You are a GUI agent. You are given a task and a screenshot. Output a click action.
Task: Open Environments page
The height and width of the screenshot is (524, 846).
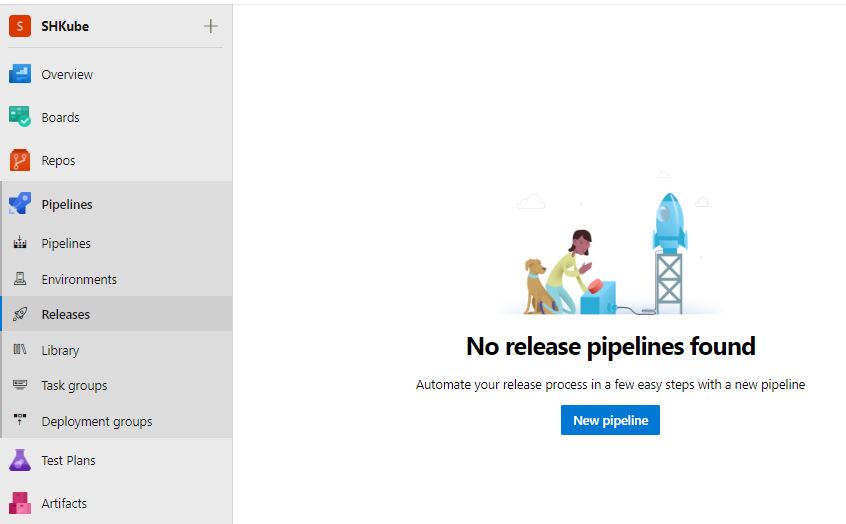[x=79, y=280]
